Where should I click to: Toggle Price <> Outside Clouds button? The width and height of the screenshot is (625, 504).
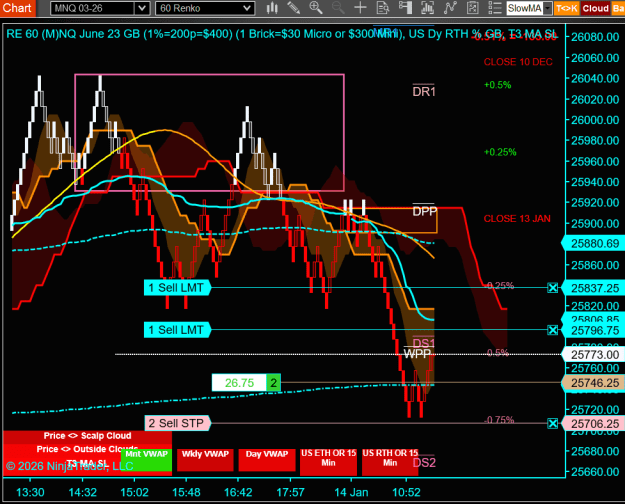[87, 449]
